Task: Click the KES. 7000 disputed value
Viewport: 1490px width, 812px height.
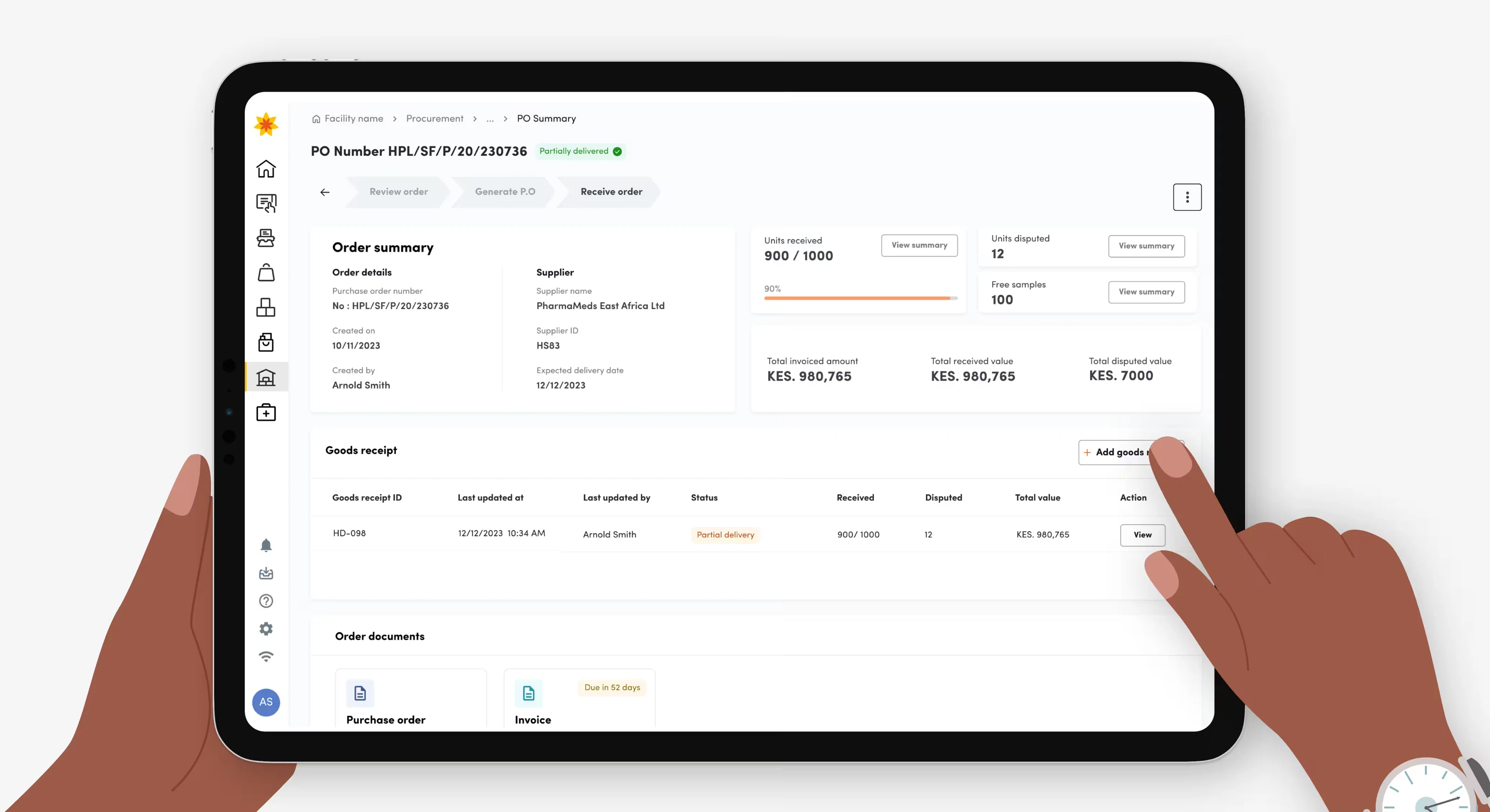Action: pyautogui.click(x=1121, y=376)
